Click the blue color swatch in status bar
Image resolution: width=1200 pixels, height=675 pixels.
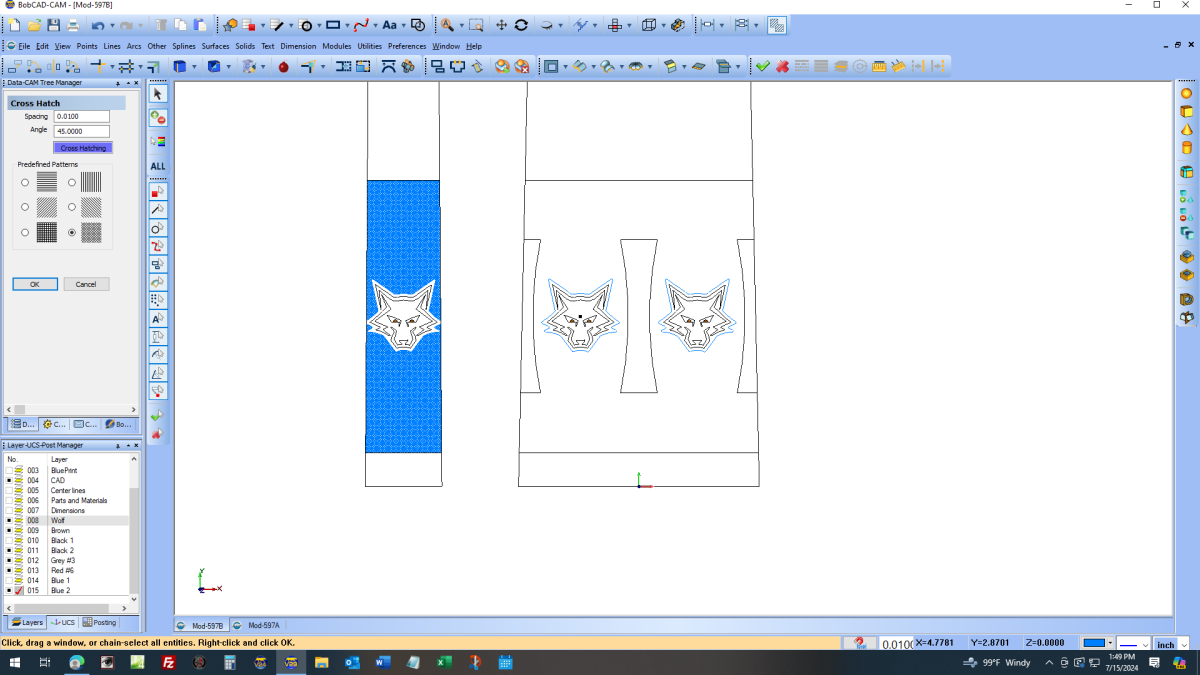[1094, 644]
